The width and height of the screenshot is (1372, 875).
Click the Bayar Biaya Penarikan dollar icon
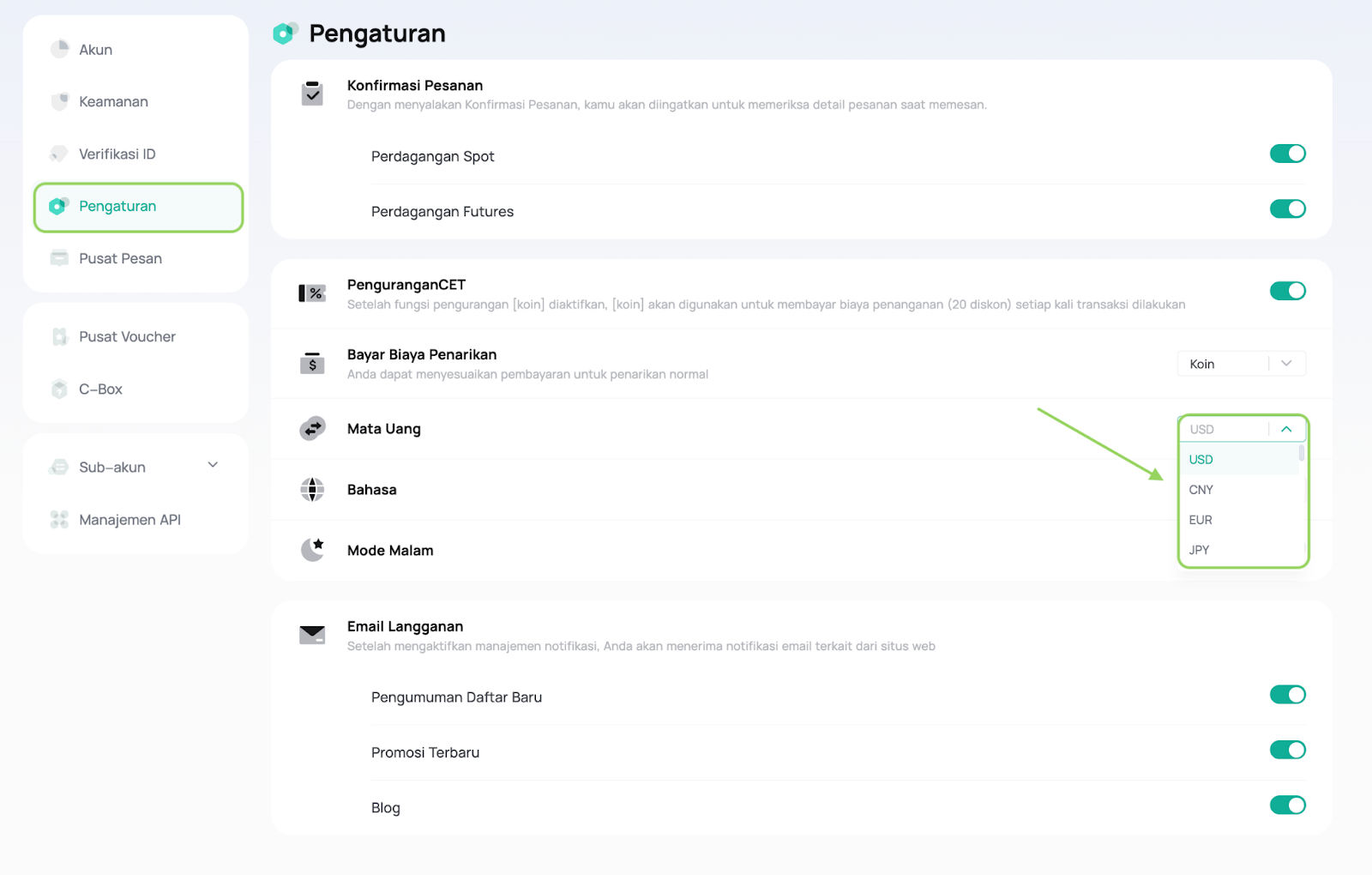pos(312,363)
